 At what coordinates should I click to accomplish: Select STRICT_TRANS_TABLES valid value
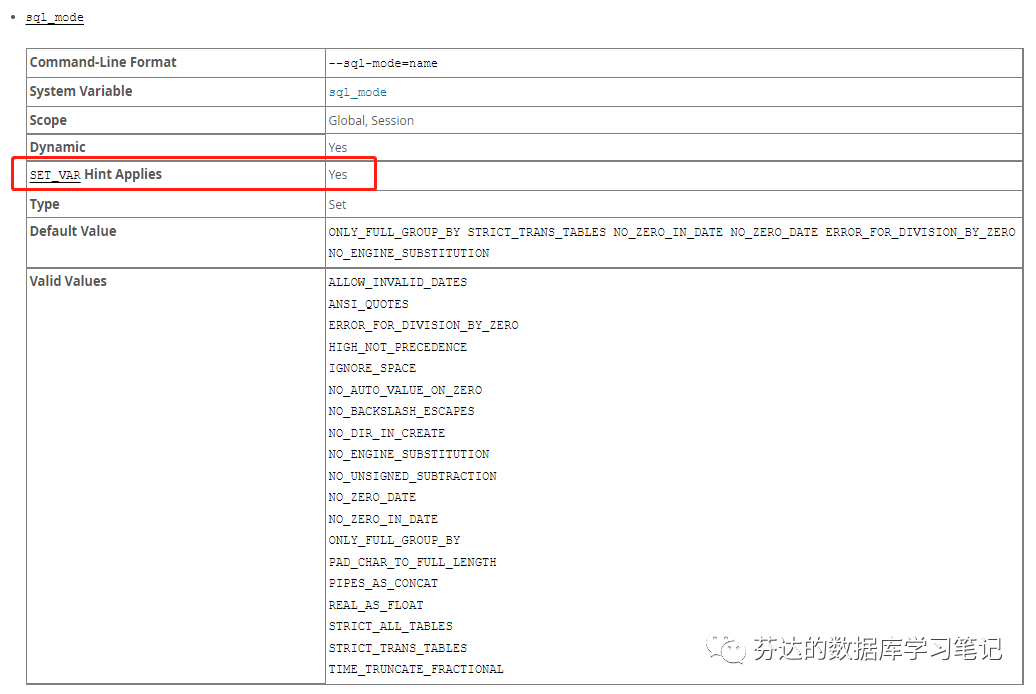(398, 647)
